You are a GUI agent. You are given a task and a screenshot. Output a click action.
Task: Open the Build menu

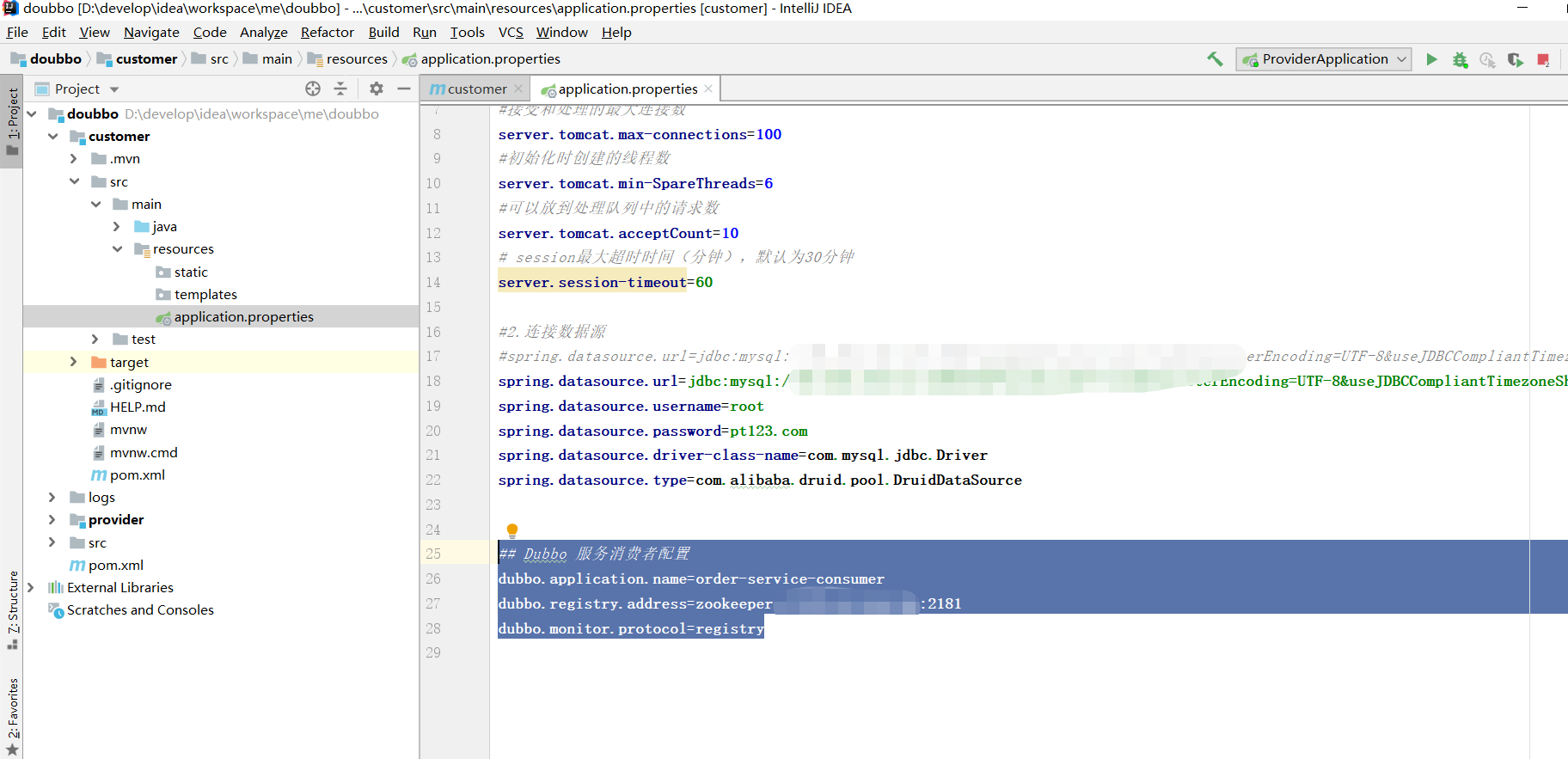(383, 33)
